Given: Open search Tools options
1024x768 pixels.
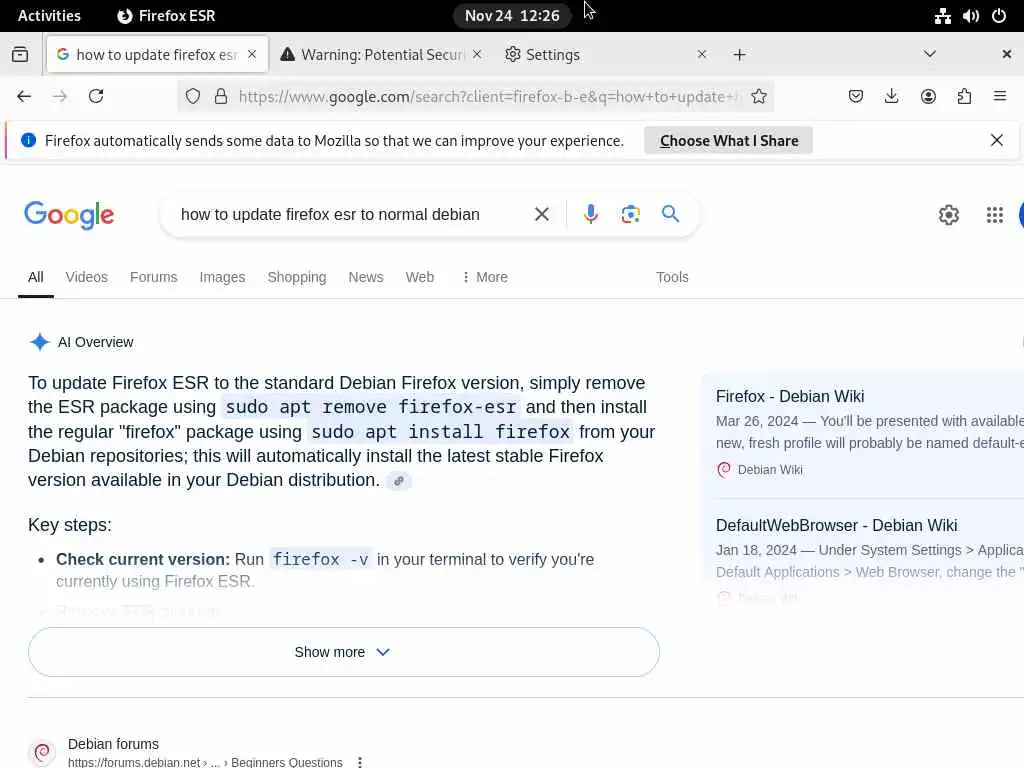Looking at the screenshot, I should tap(672, 277).
